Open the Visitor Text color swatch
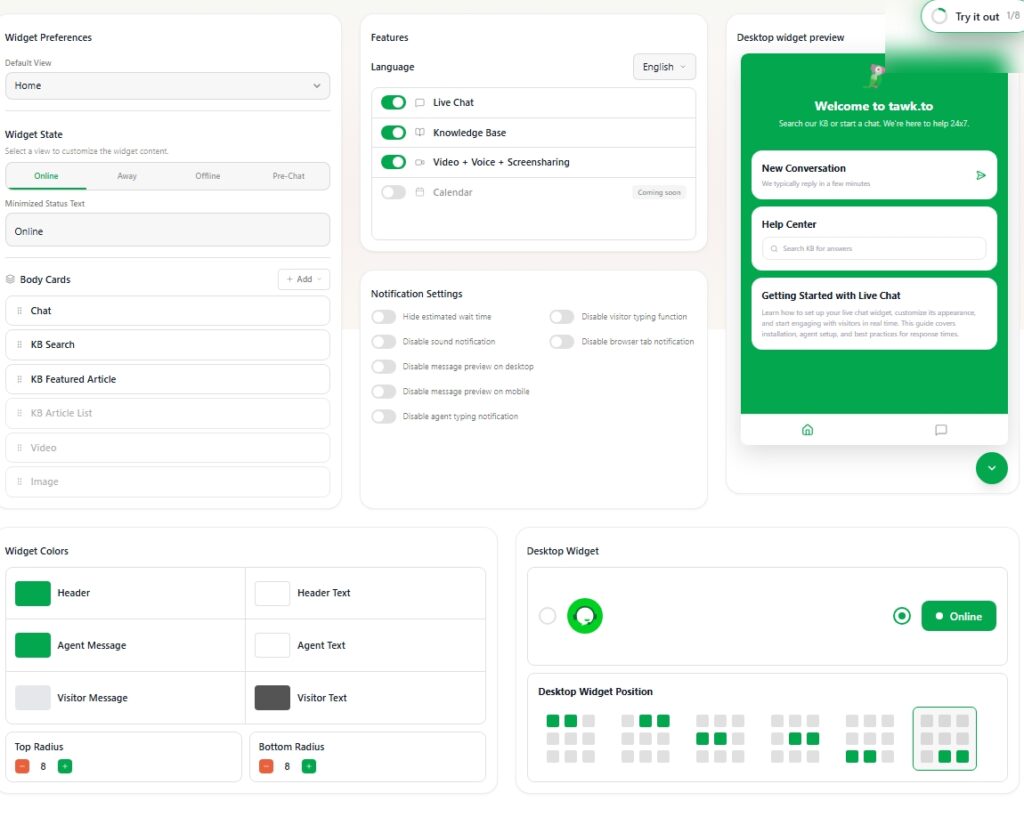Viewport: 1024px width, 817px height. pyautogui.click(x=272, y=697)
